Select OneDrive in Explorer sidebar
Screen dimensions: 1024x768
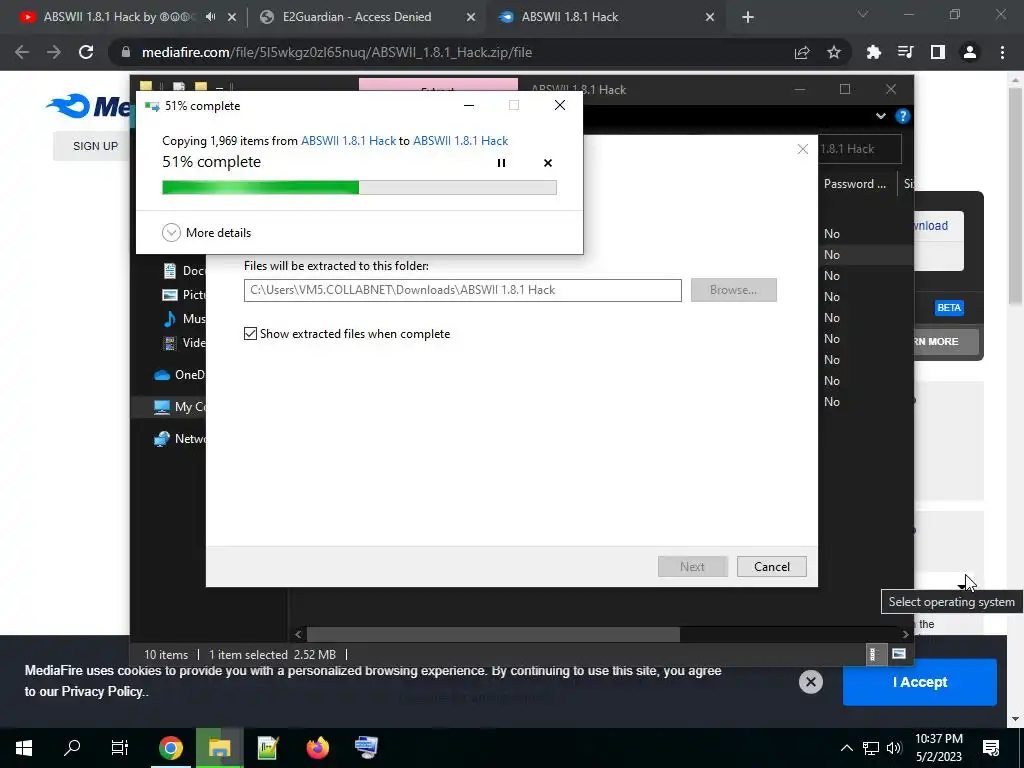point(180,375)
